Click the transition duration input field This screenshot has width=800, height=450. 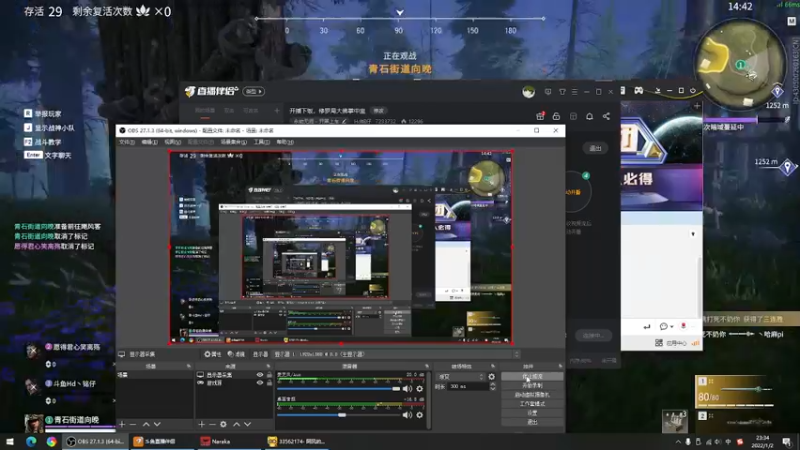(468, 387)
